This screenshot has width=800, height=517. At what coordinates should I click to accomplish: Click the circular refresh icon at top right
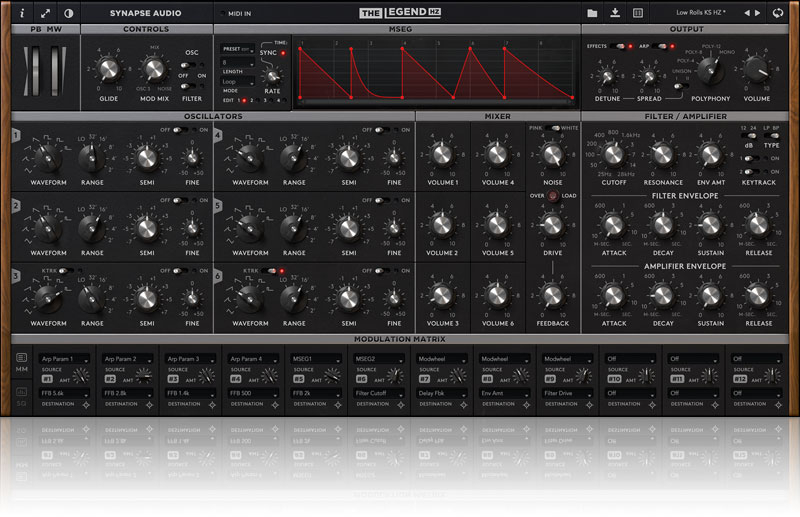tap(777, 13)
